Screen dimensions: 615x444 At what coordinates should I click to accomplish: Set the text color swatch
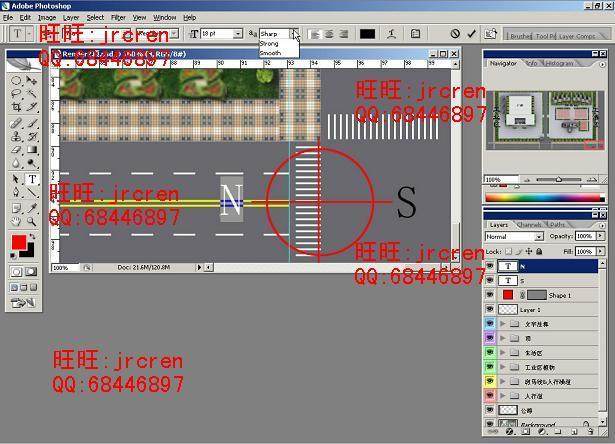pos(367,34)
